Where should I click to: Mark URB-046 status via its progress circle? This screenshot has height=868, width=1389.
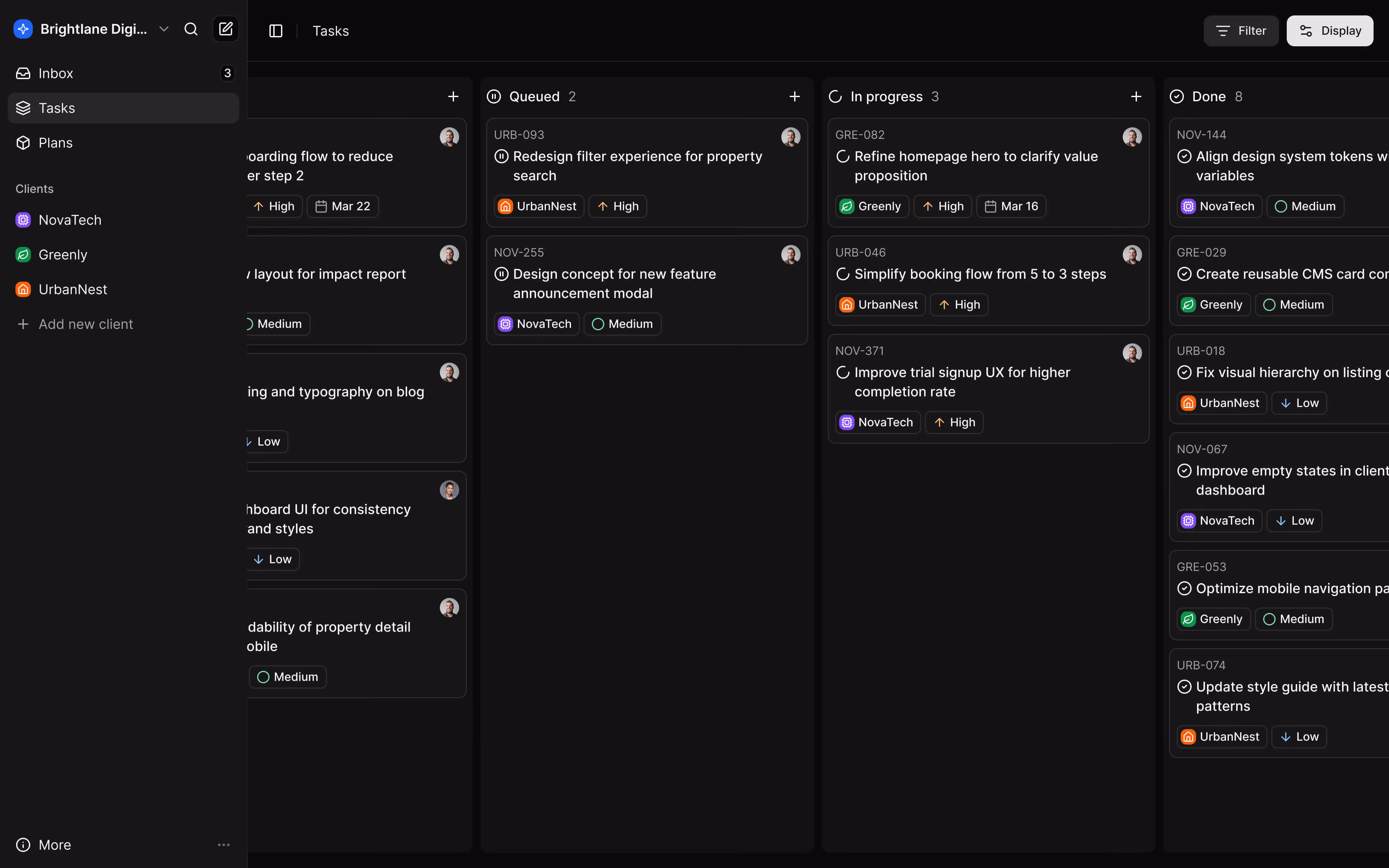coord(842,274)
